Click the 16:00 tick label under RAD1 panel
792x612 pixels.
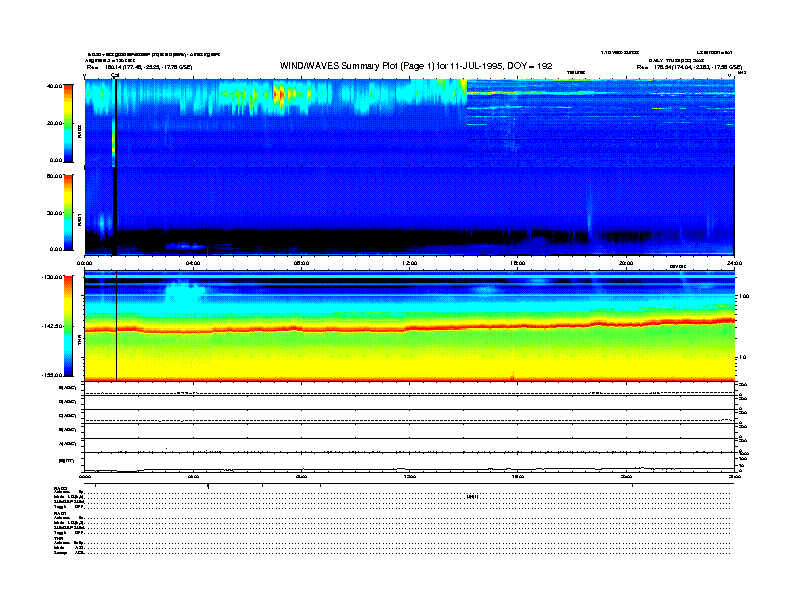518,263
